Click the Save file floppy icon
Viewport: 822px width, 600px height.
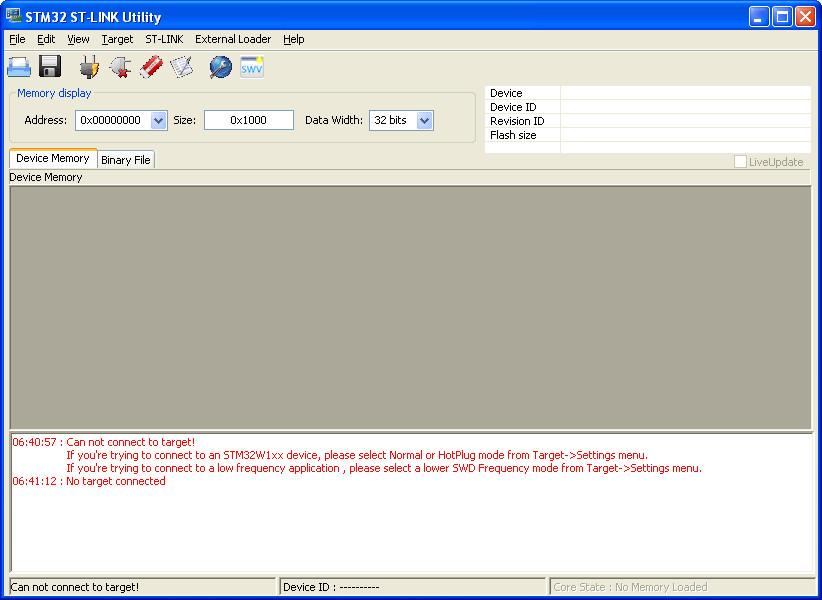pyautogui.click(x=50, y=67)
